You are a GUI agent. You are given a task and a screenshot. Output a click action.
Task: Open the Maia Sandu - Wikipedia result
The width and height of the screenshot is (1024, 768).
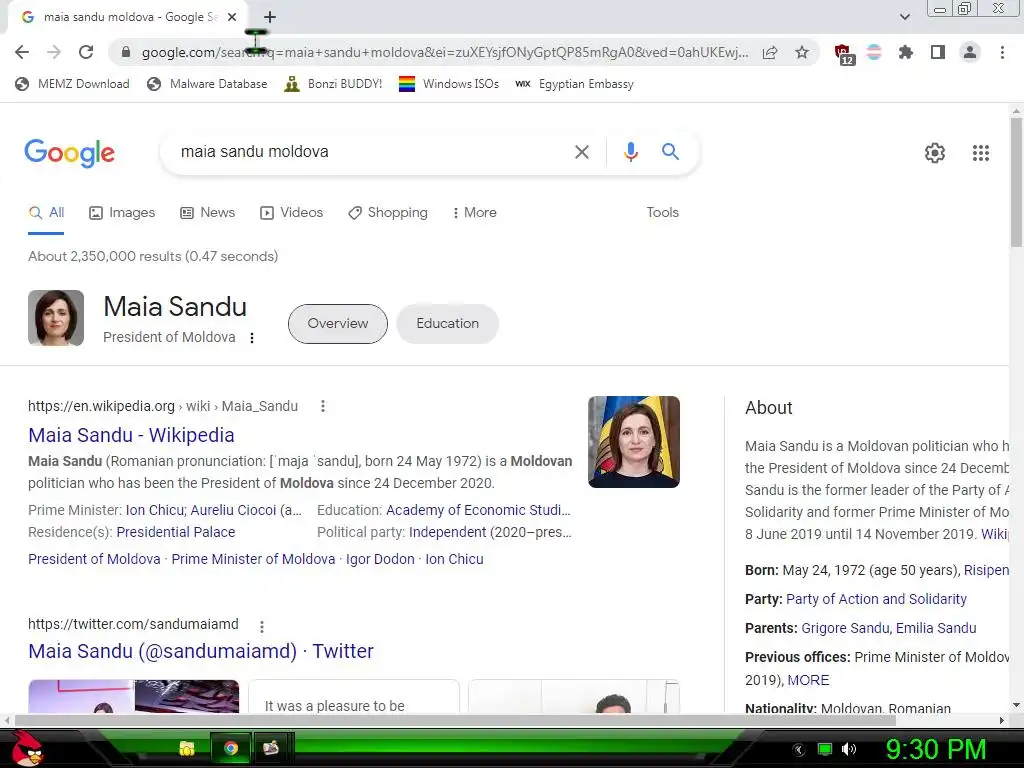point(131,436)
